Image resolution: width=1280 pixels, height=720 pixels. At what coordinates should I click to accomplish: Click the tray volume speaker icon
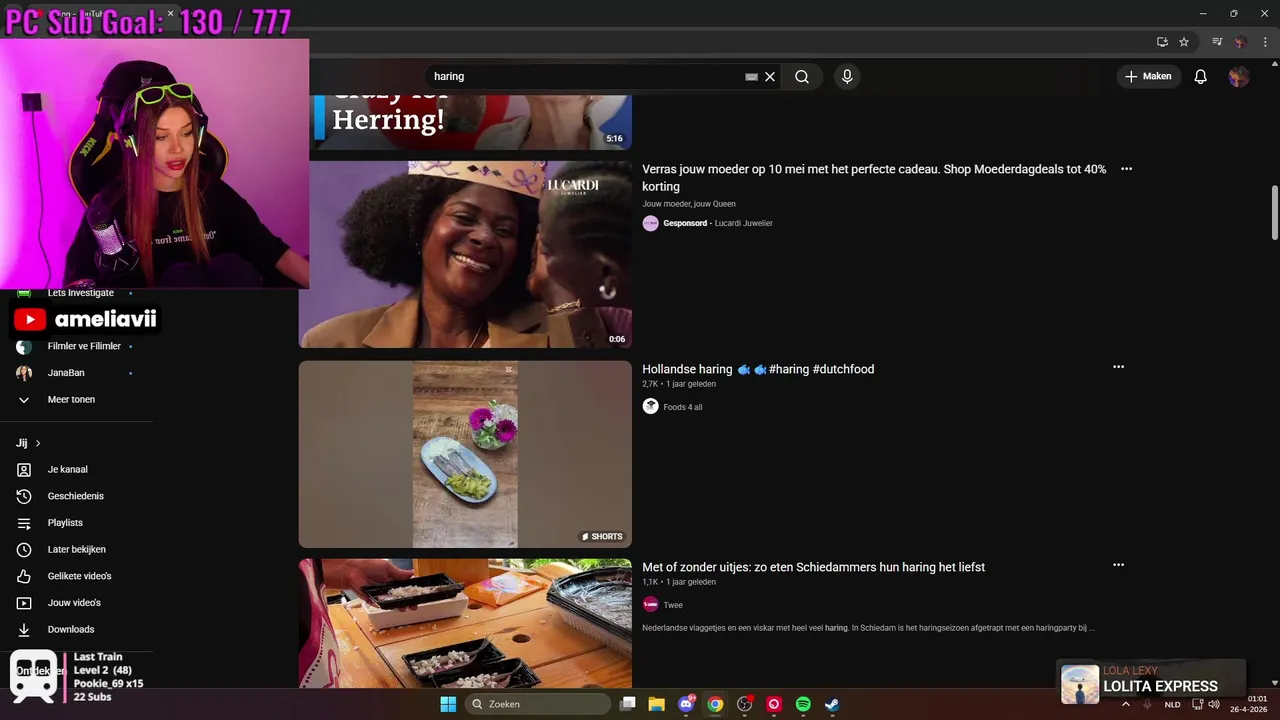click(1214, 704)
